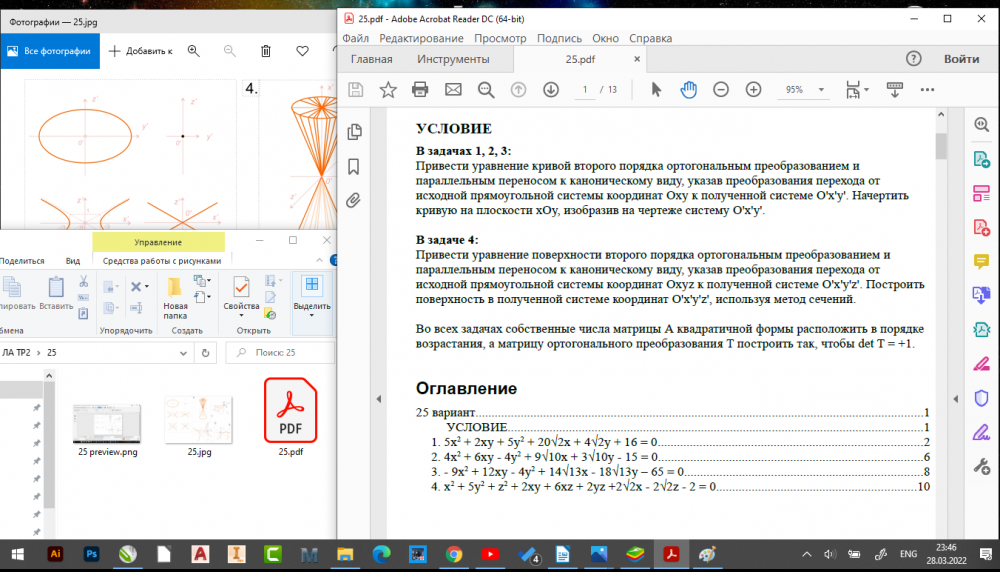Bookmark the file with the star icon

[x=388, y=90]
